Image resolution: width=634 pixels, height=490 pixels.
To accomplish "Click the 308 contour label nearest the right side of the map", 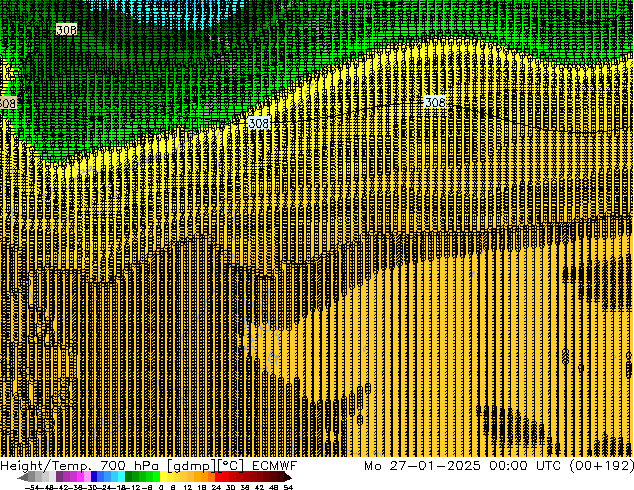I will click(435, 102).
